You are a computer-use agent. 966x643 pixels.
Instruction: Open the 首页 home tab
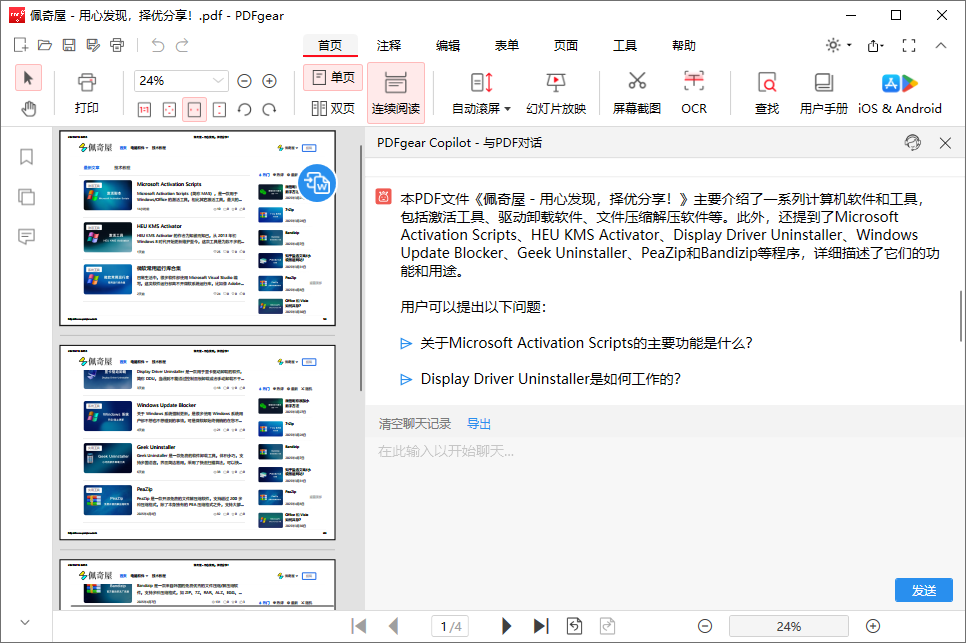point(330,46)
